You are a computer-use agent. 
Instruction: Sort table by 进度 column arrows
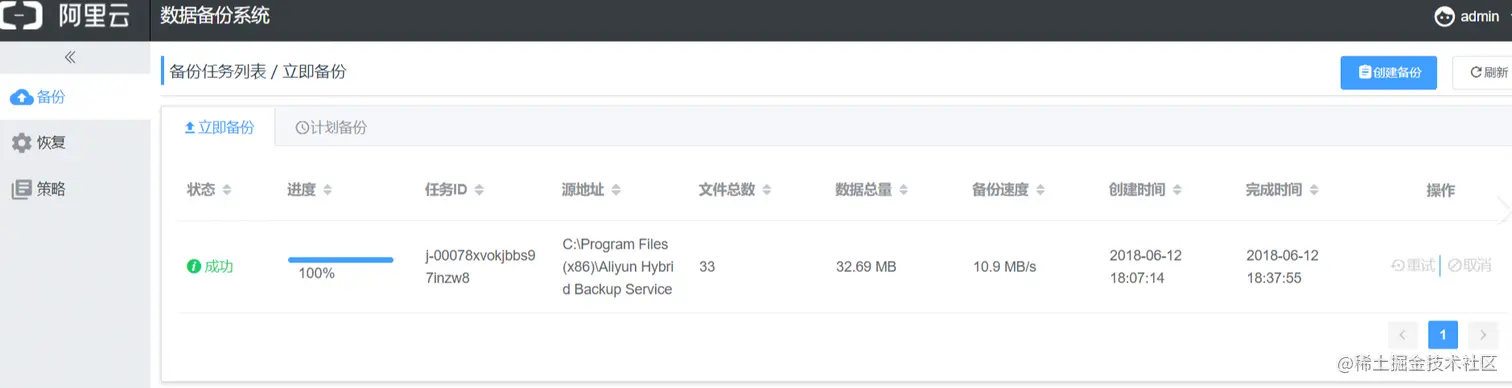pyautogui.click(x=328, y=190)
